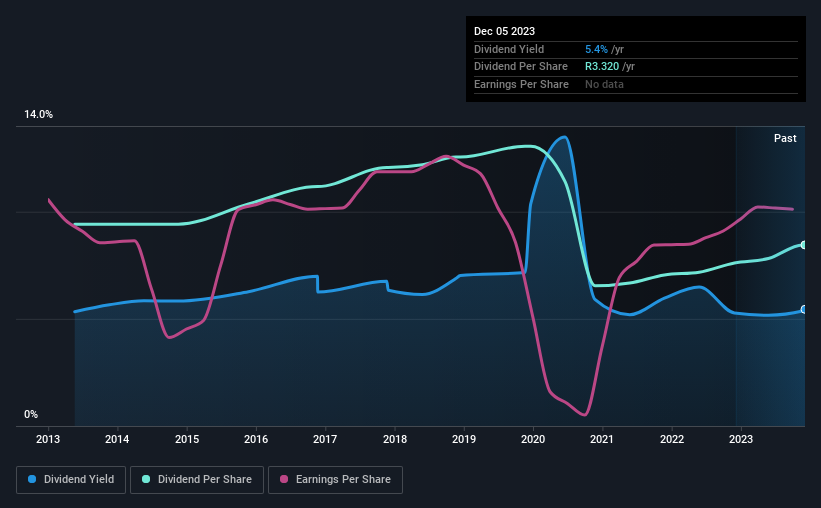Click the 2023 x-axis label
This screenshot has width=821, height=508.
[x=741, y=439]
